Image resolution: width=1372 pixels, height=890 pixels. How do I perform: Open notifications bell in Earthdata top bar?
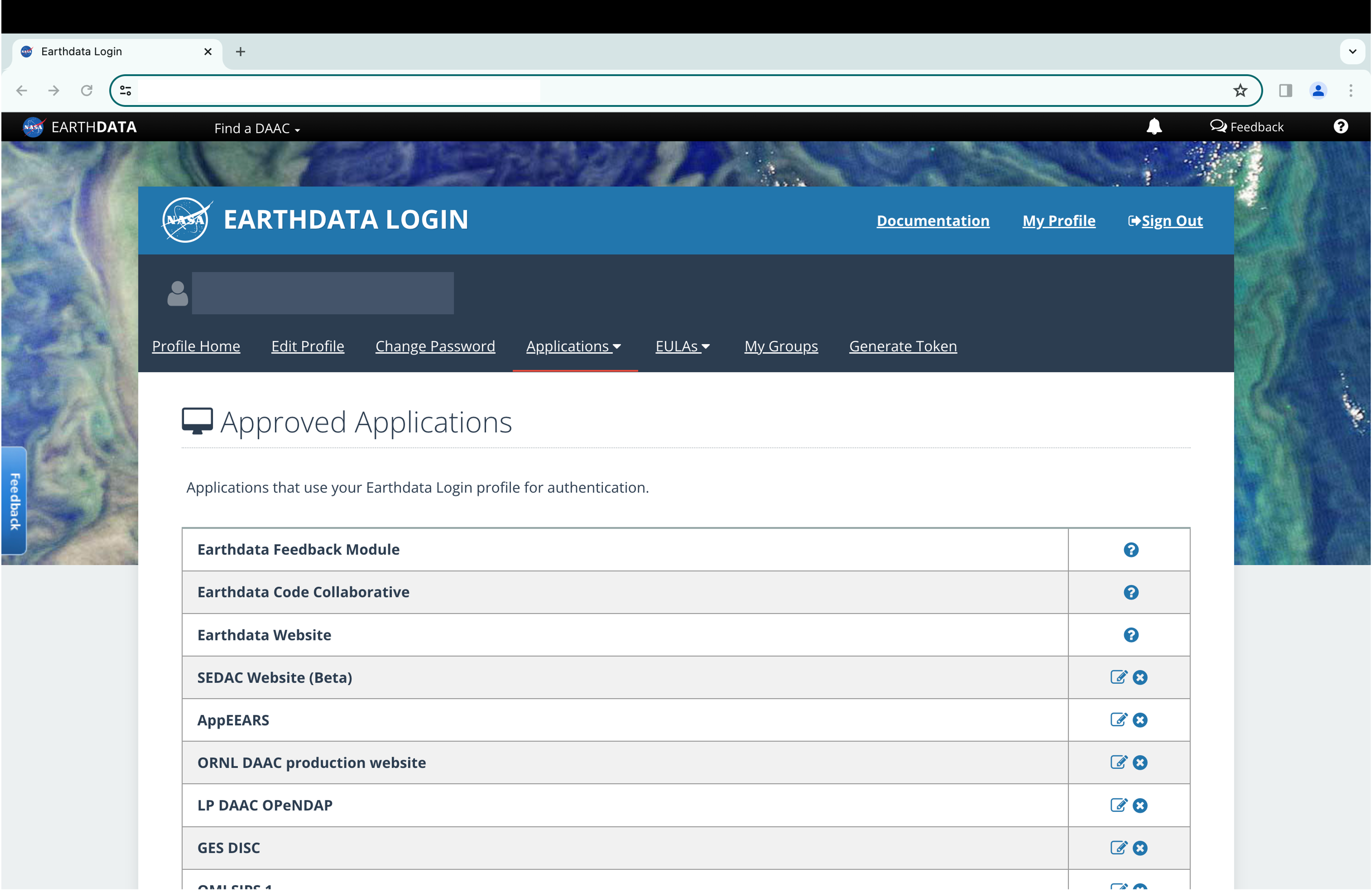(1154, 126)
